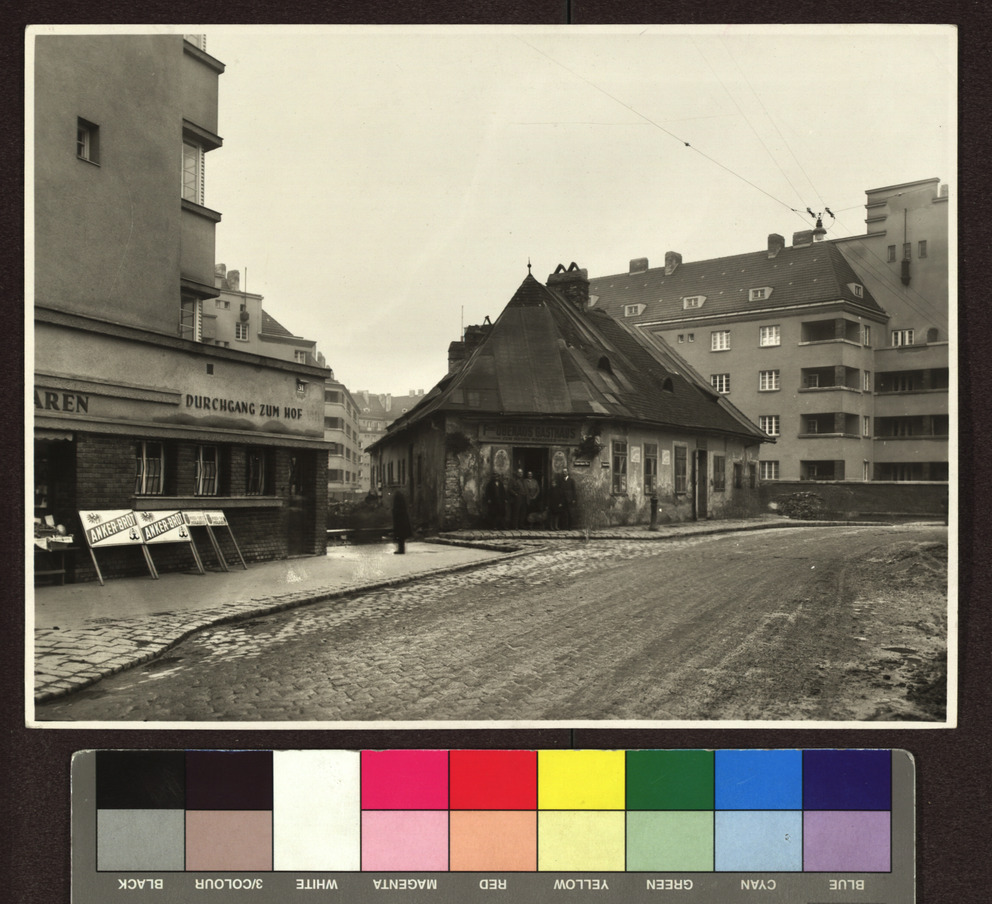Viewport: 992px width, 904px height.
Task: Select the saturated magenta swatch
Action: pyautogui.click(x=405, y=779)
